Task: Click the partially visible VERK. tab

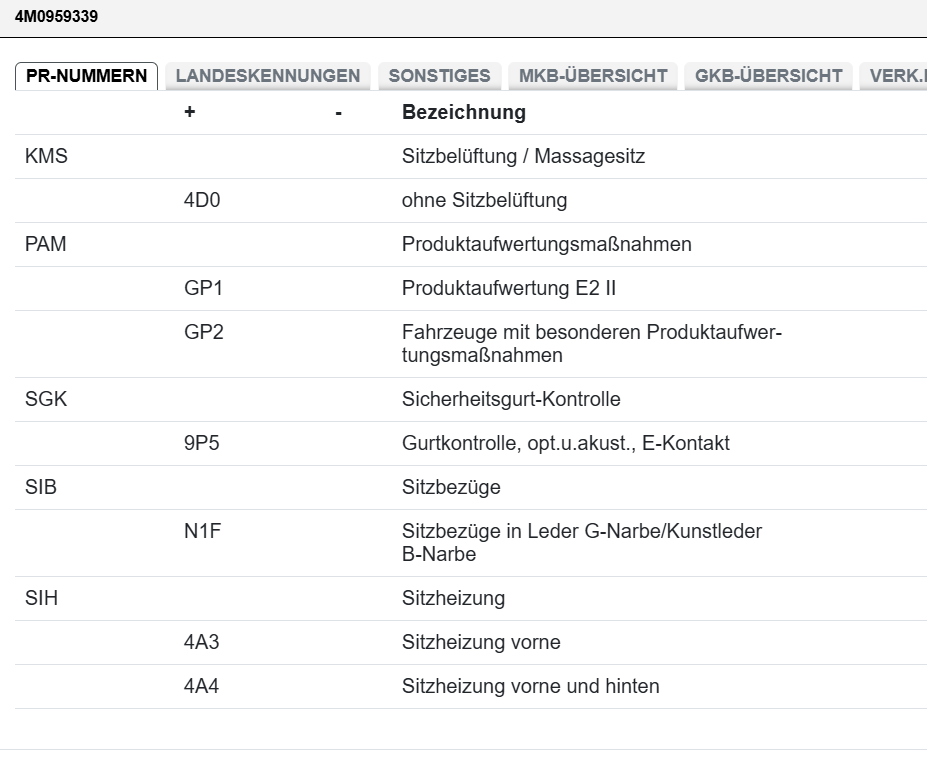Action: 896,76
